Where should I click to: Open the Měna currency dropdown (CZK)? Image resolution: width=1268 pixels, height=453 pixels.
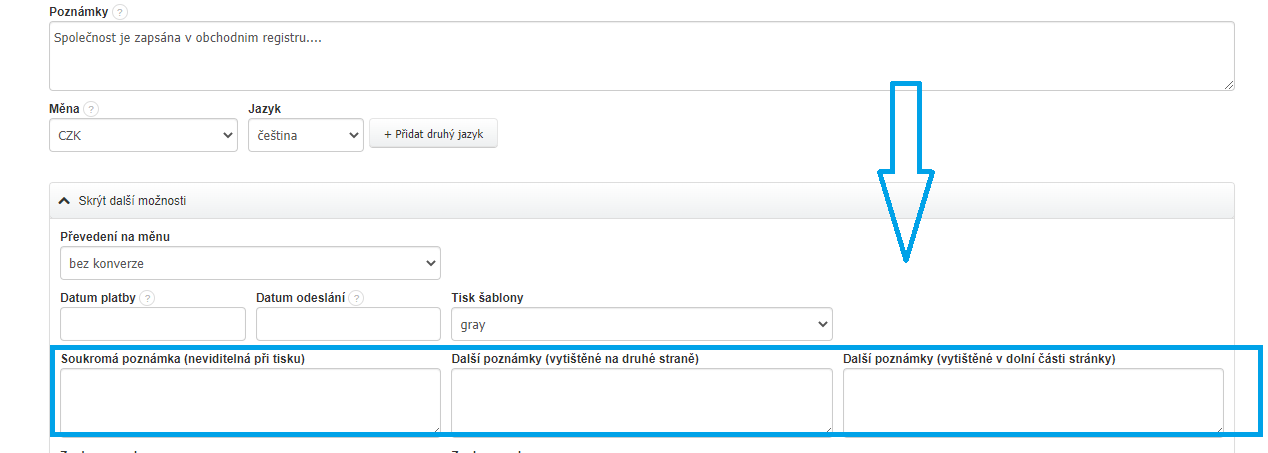[142, 136]
